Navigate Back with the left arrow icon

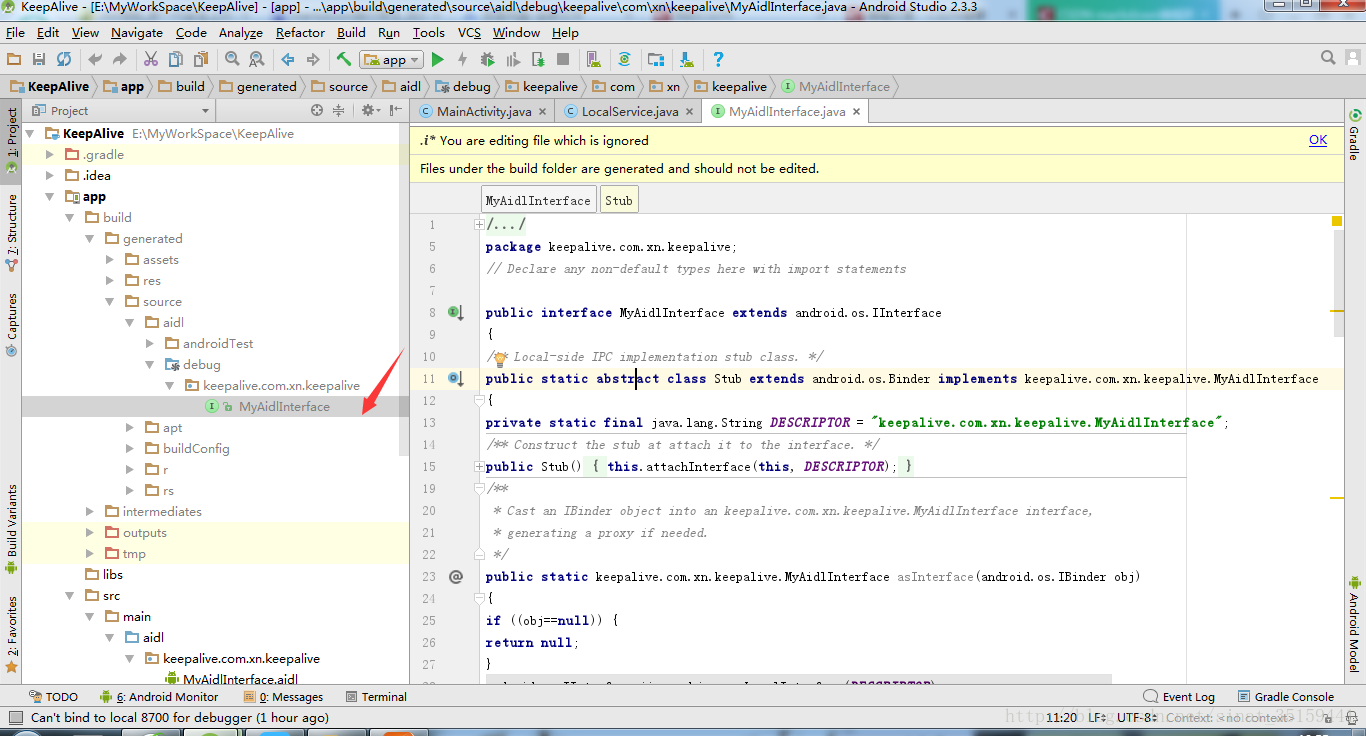pos(288,60)
